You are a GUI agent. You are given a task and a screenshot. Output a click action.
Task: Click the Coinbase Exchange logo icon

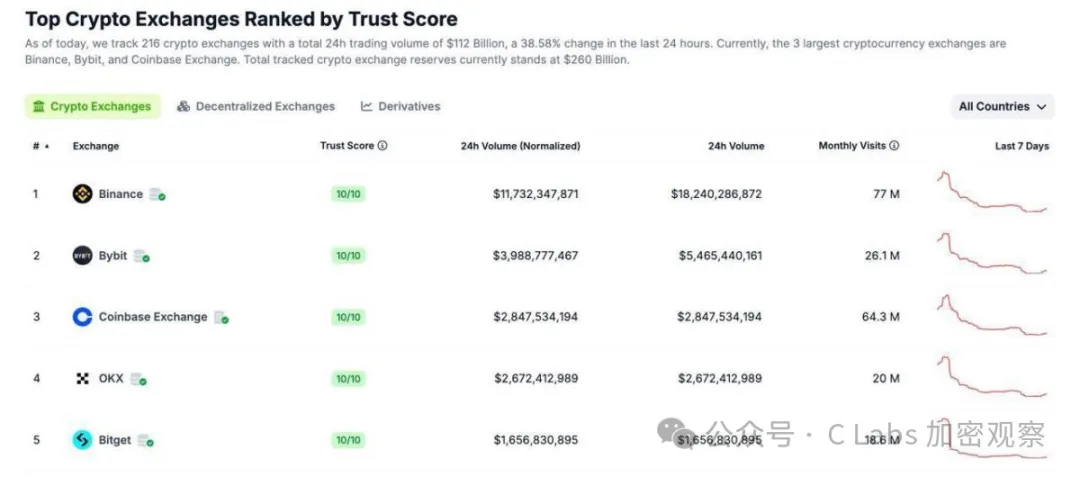pos(83,317)
